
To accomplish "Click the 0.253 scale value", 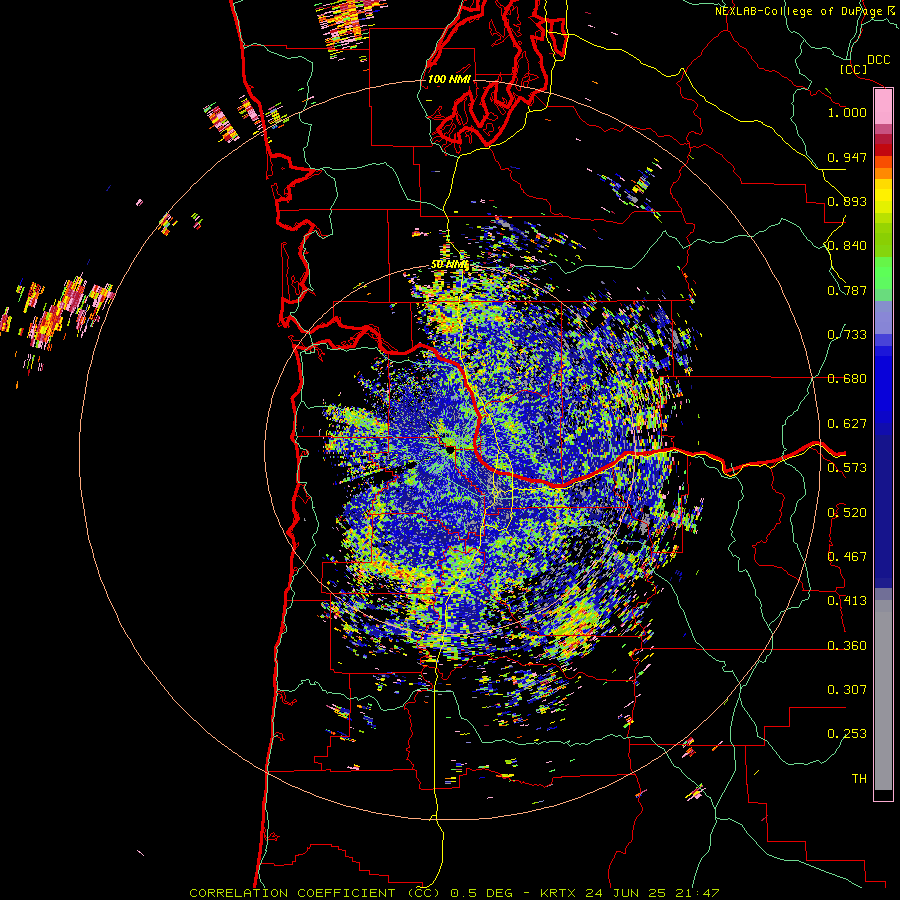I will coord(847,734).
